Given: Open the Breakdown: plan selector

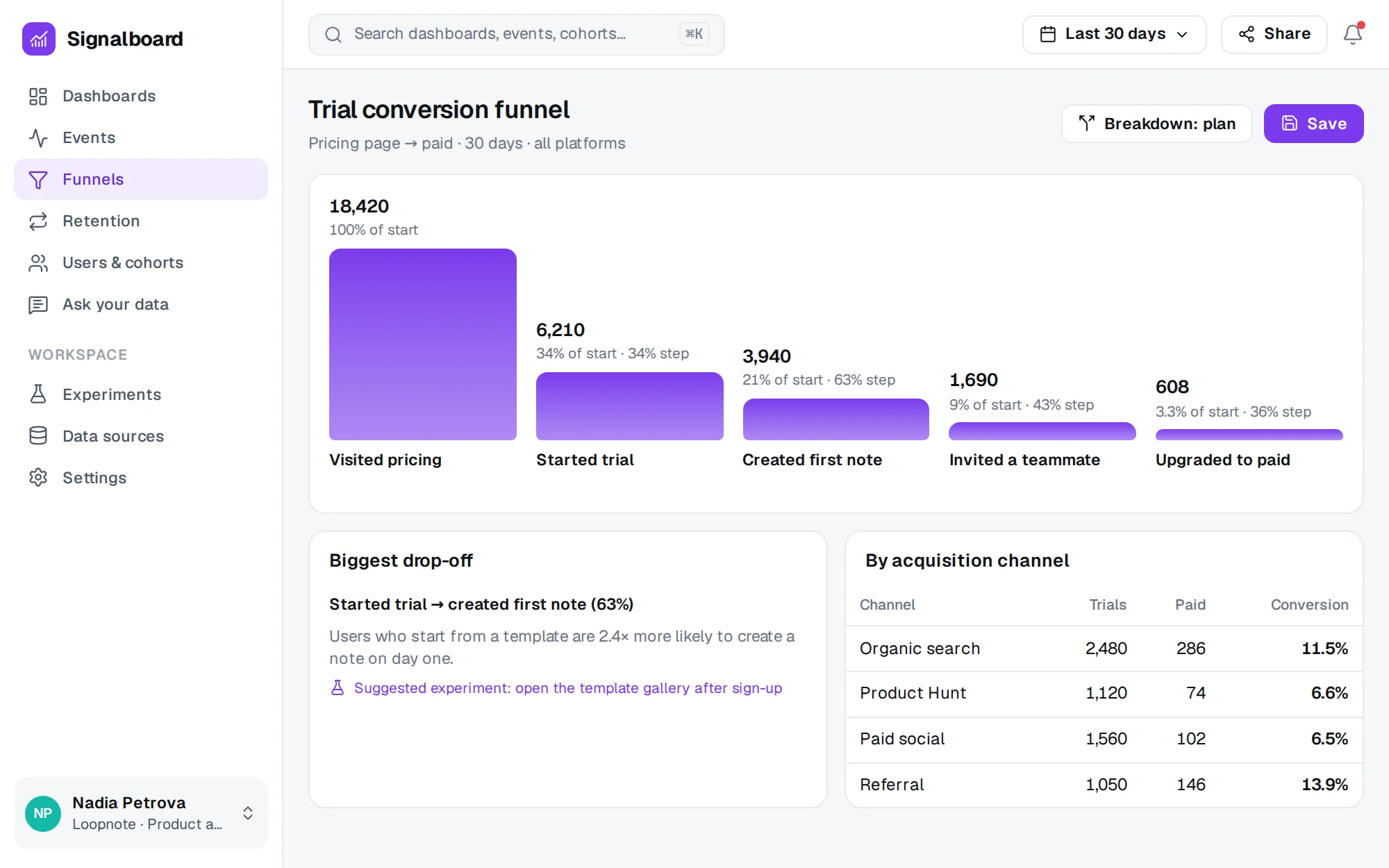Looking at the screenshot, I should click(1157, 124).
